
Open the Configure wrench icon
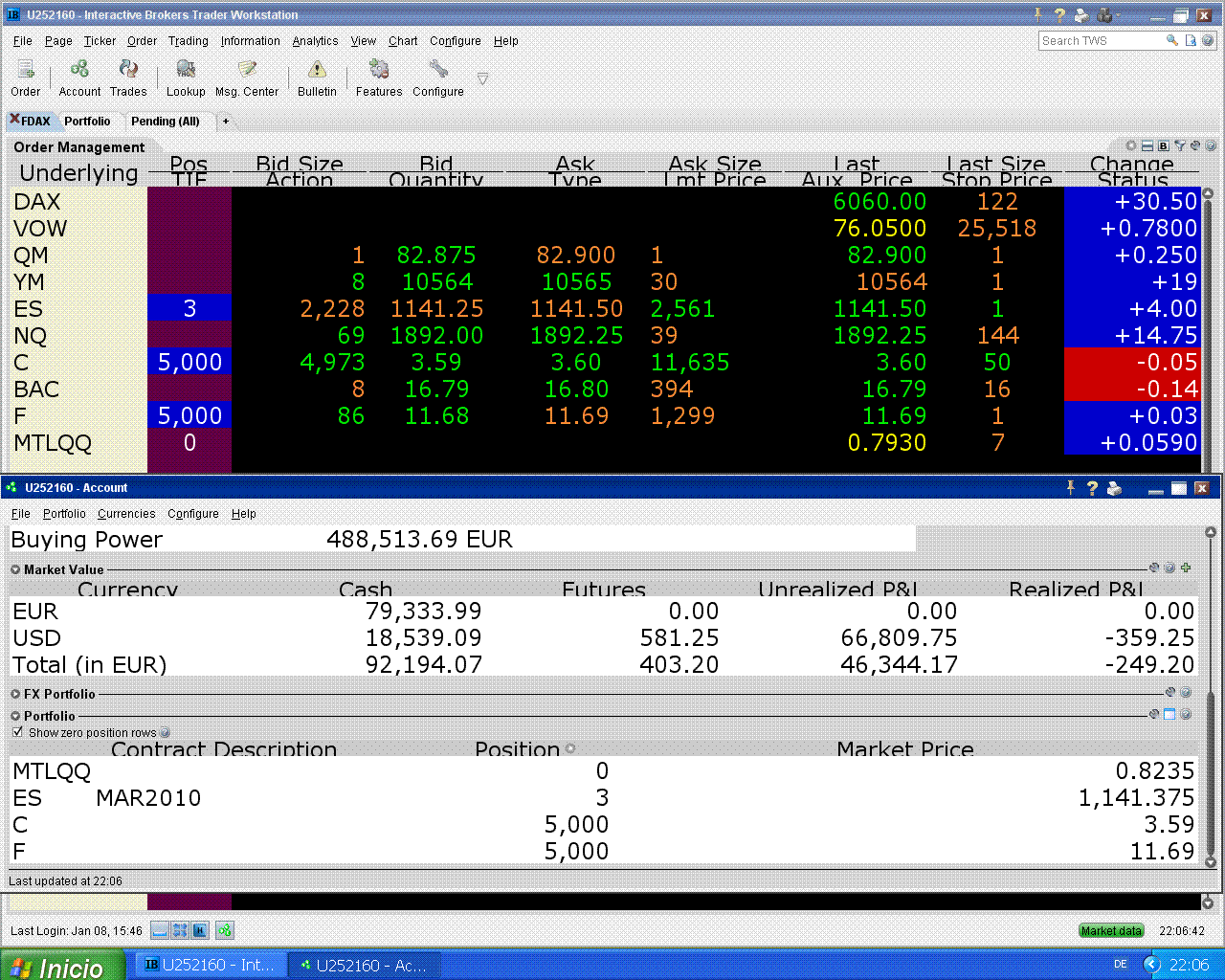pos(438,70)
